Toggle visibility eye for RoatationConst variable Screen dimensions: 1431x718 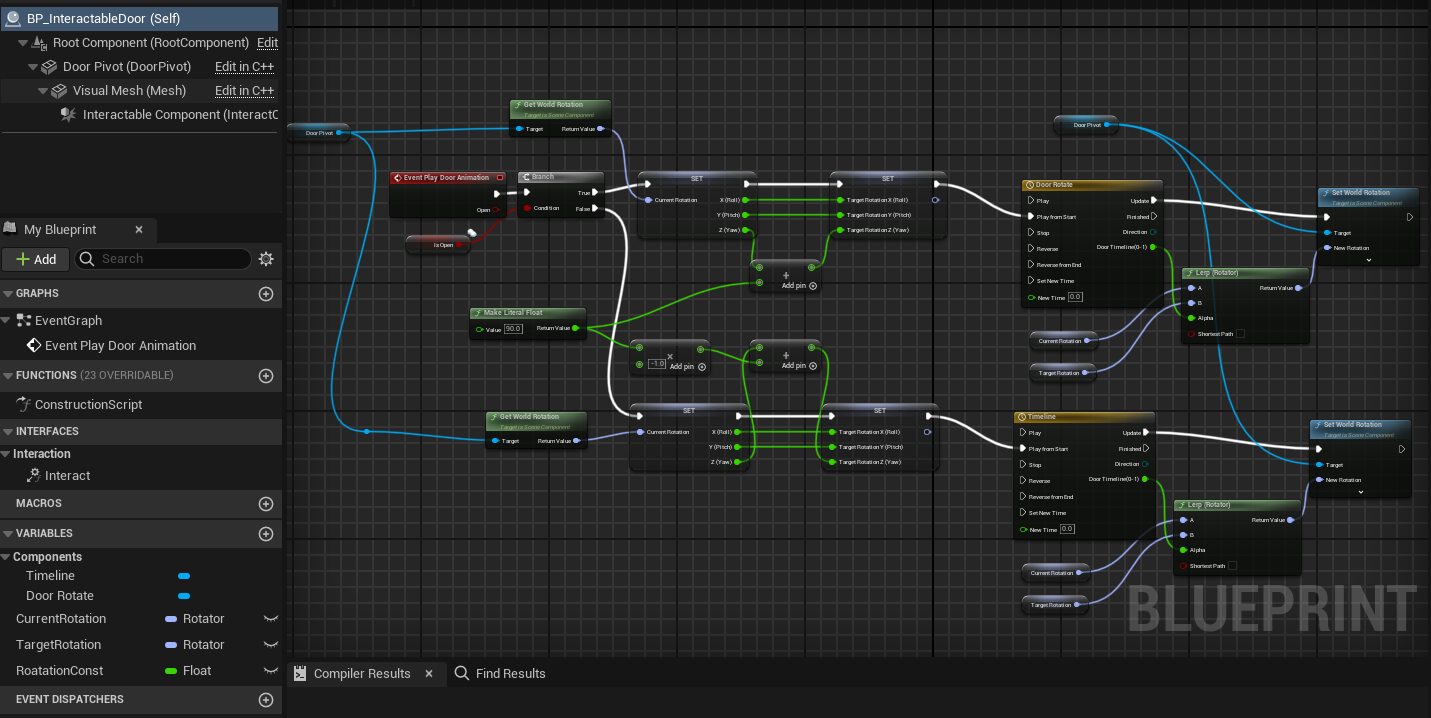270,671
